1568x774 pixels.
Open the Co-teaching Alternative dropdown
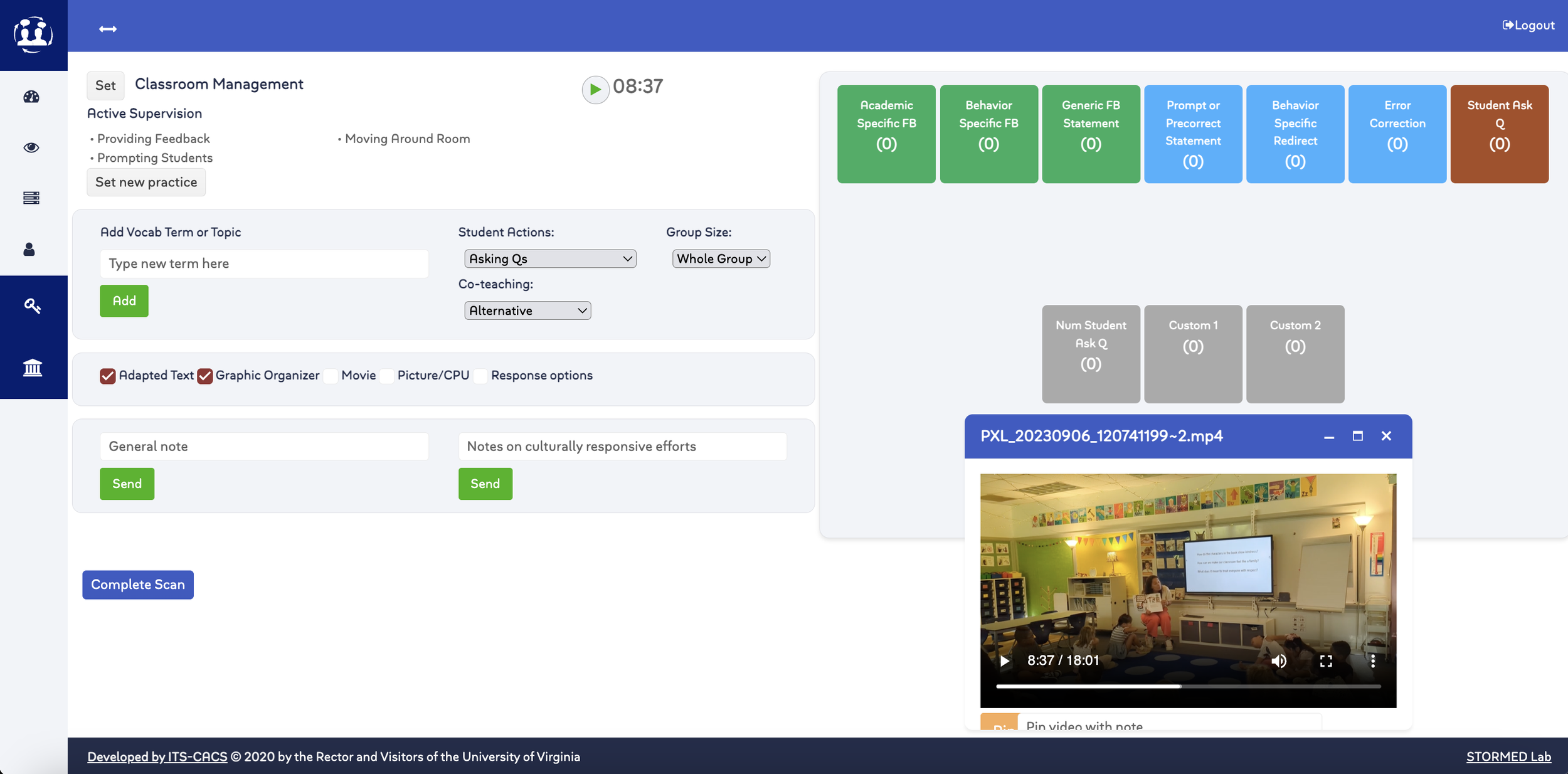(527, 310)
